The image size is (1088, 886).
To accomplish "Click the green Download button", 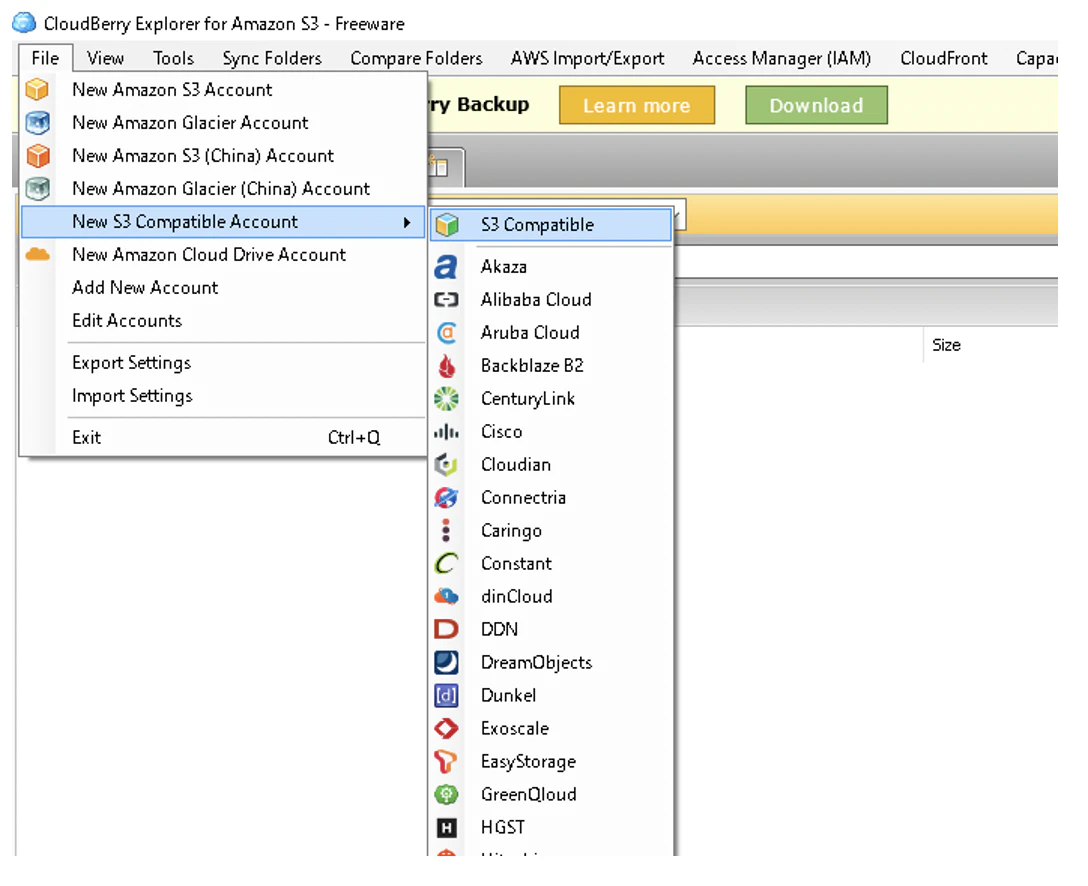I will pos(816,105).
